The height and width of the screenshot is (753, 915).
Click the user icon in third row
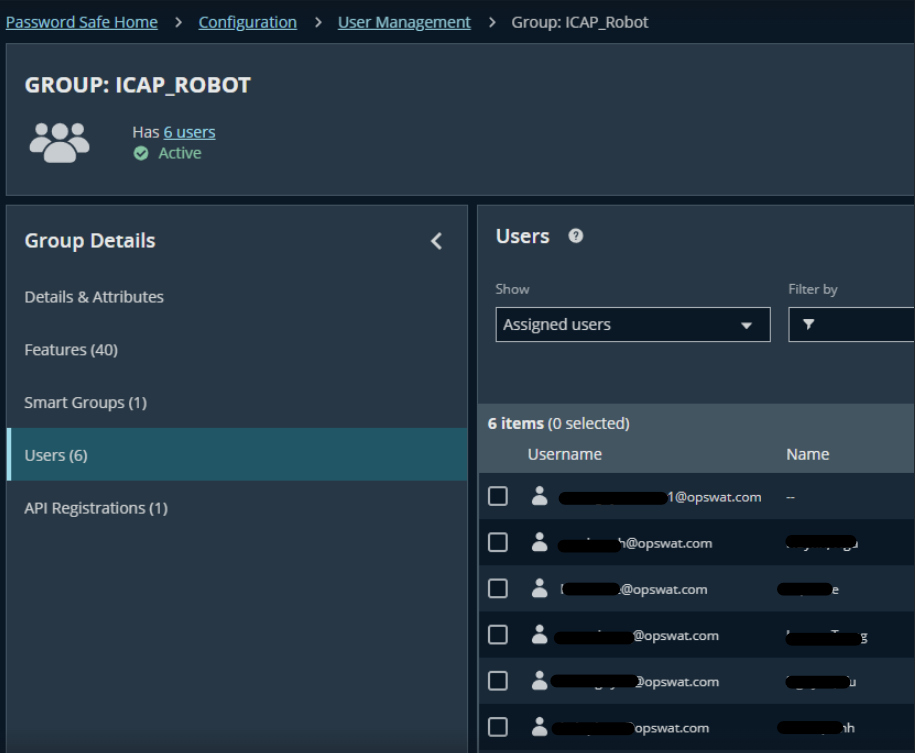(x=540, y=589)
